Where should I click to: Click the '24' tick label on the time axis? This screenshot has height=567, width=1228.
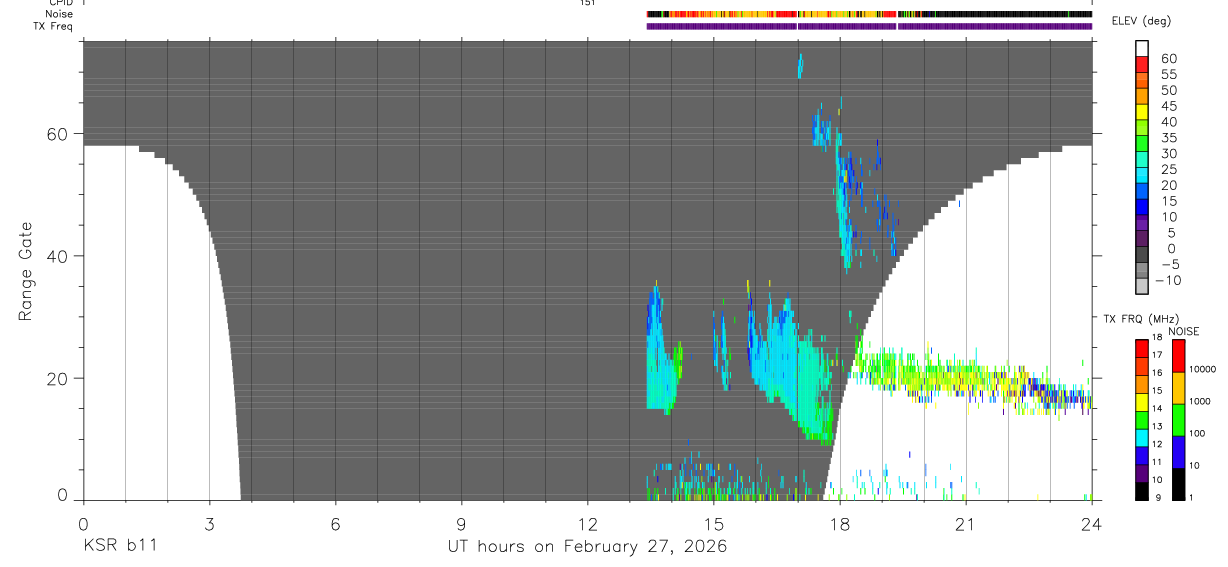point(1092,523)
